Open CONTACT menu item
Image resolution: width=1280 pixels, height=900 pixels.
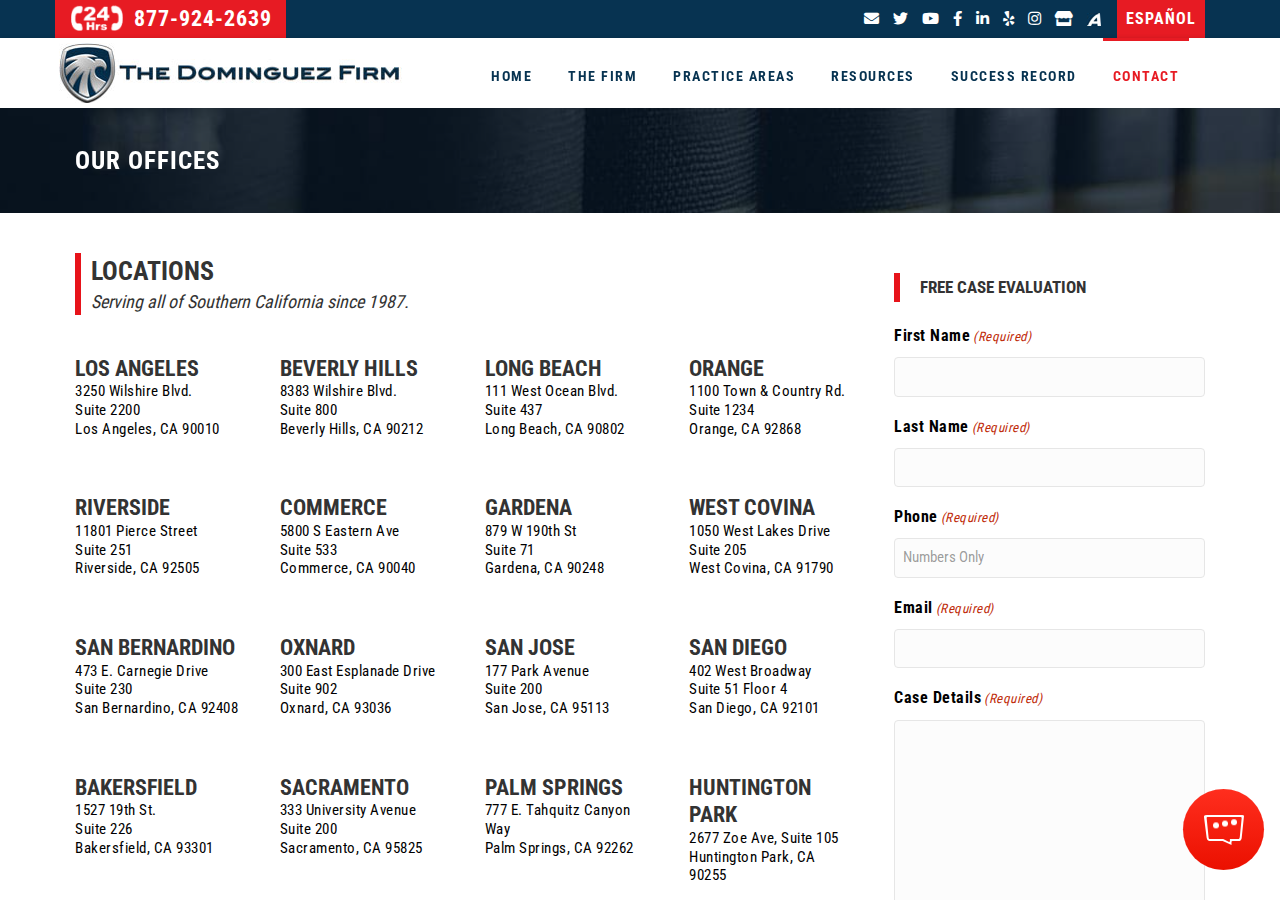point(1146,76)
